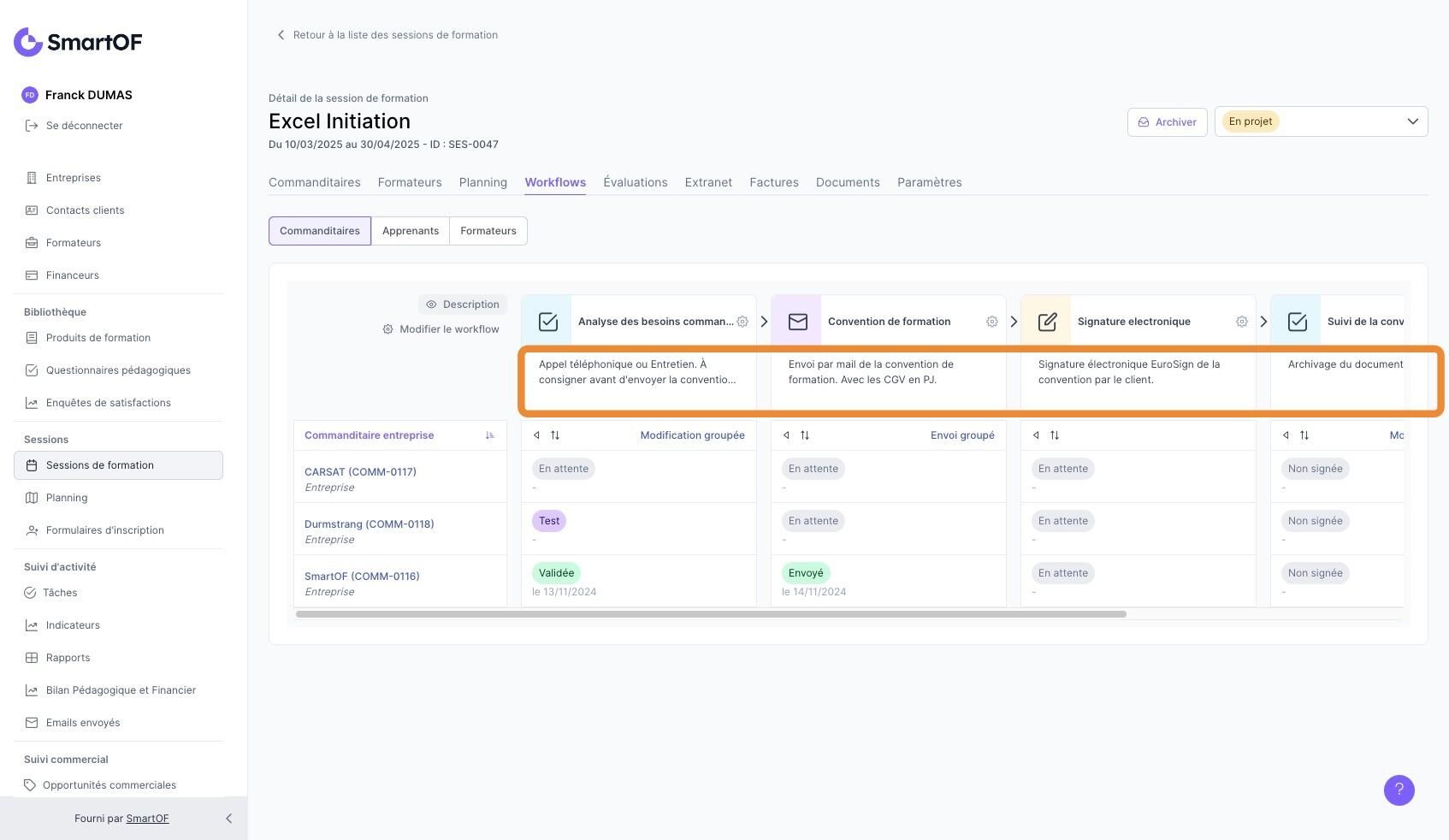Image resolution: width=1449 pixels, height=840 pixels.
Task: Go to Enquêtes de satisfactions in sidebar
Action: [x=108, y=403]
